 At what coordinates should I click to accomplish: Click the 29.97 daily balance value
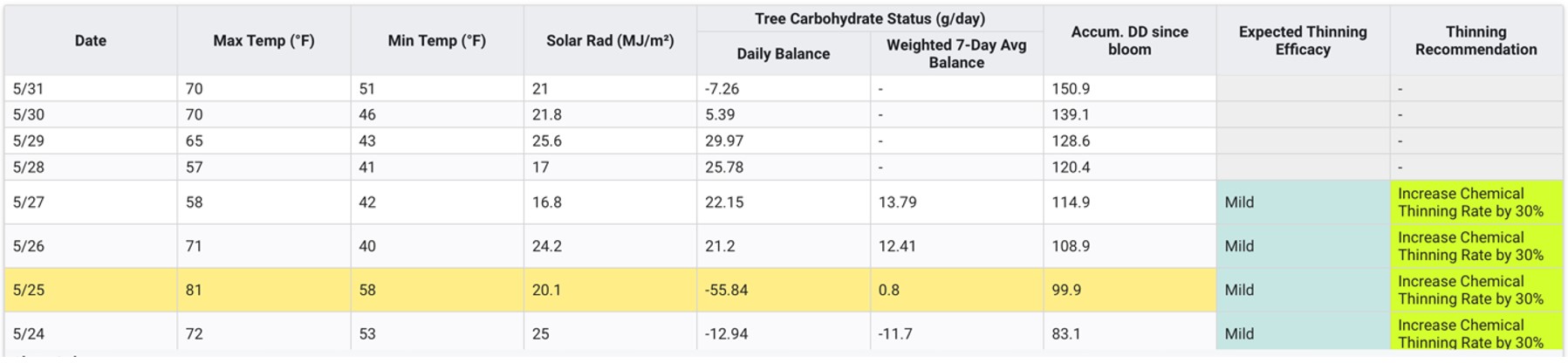click(x=724, y=140)
